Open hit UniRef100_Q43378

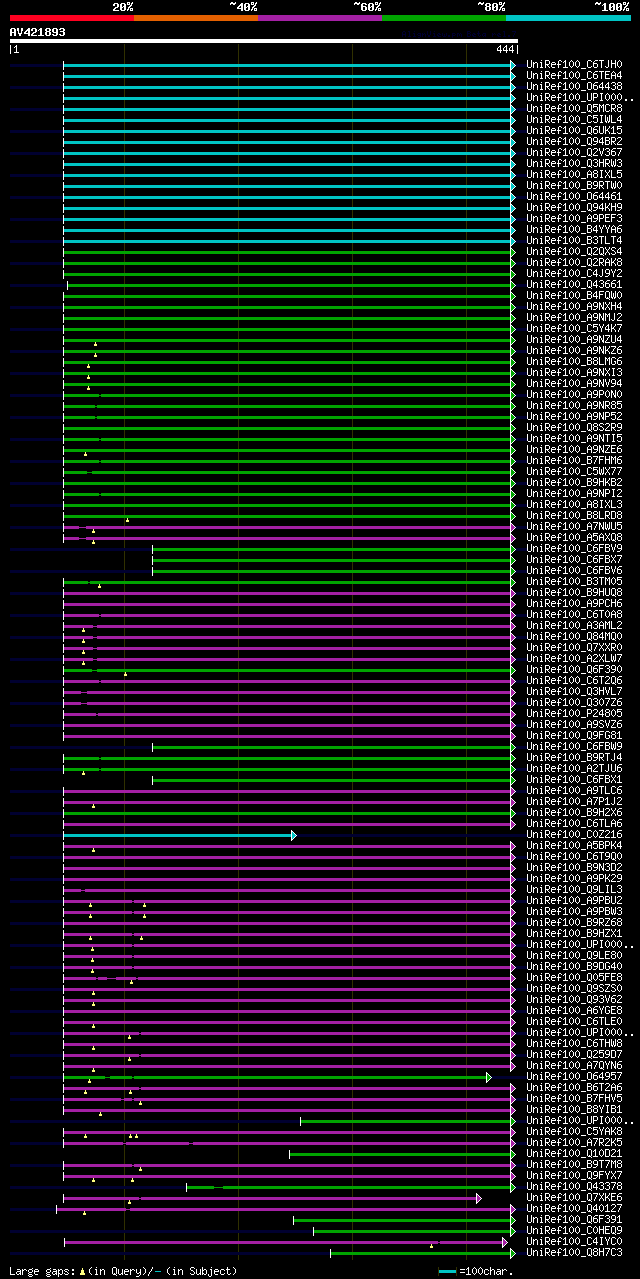tap(574, 1186)
